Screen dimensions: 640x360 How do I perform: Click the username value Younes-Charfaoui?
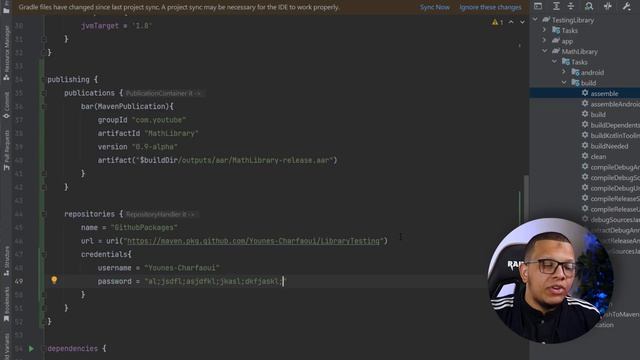[182, 268]
